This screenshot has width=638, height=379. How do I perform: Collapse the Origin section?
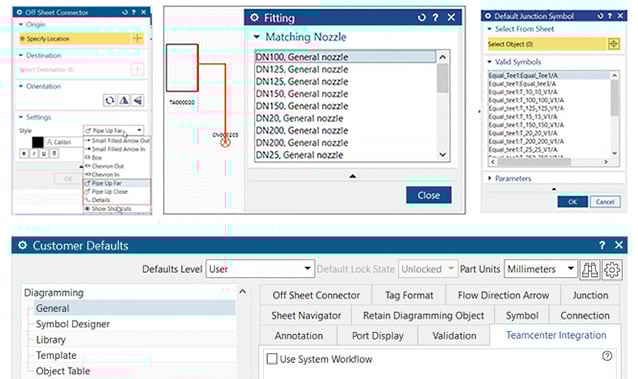coord(21,24)
